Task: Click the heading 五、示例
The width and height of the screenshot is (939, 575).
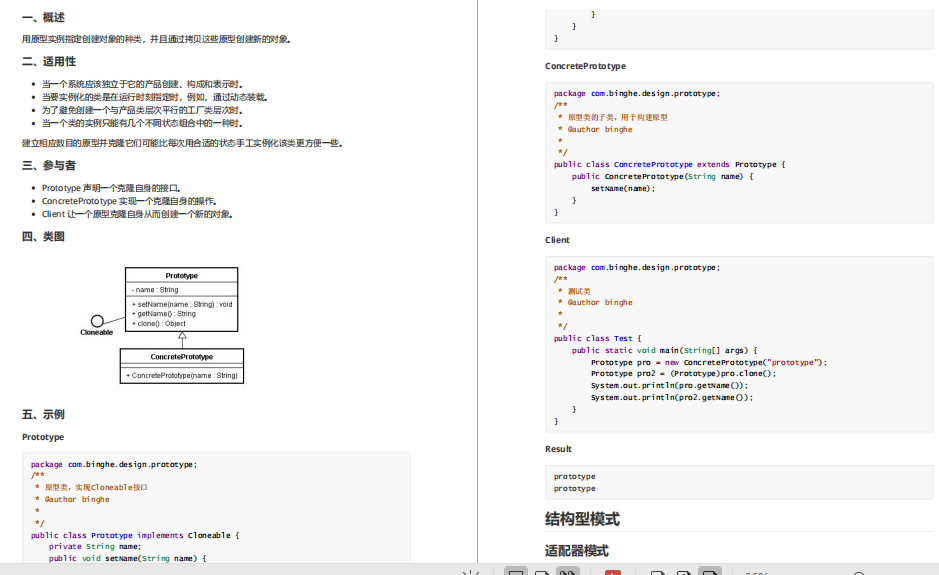Action: (x=43, y=414)
